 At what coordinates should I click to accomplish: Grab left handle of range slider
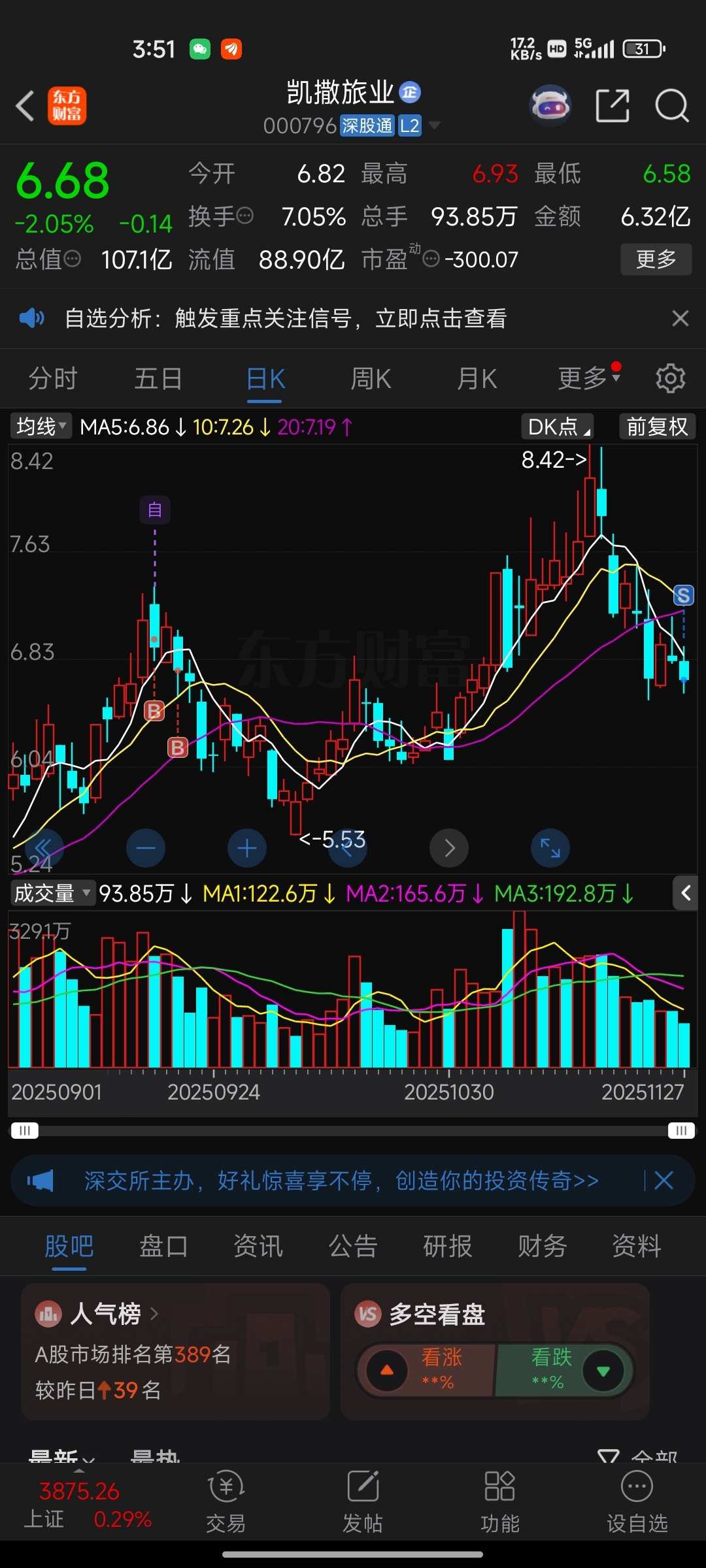click(x=24, y=1131)
